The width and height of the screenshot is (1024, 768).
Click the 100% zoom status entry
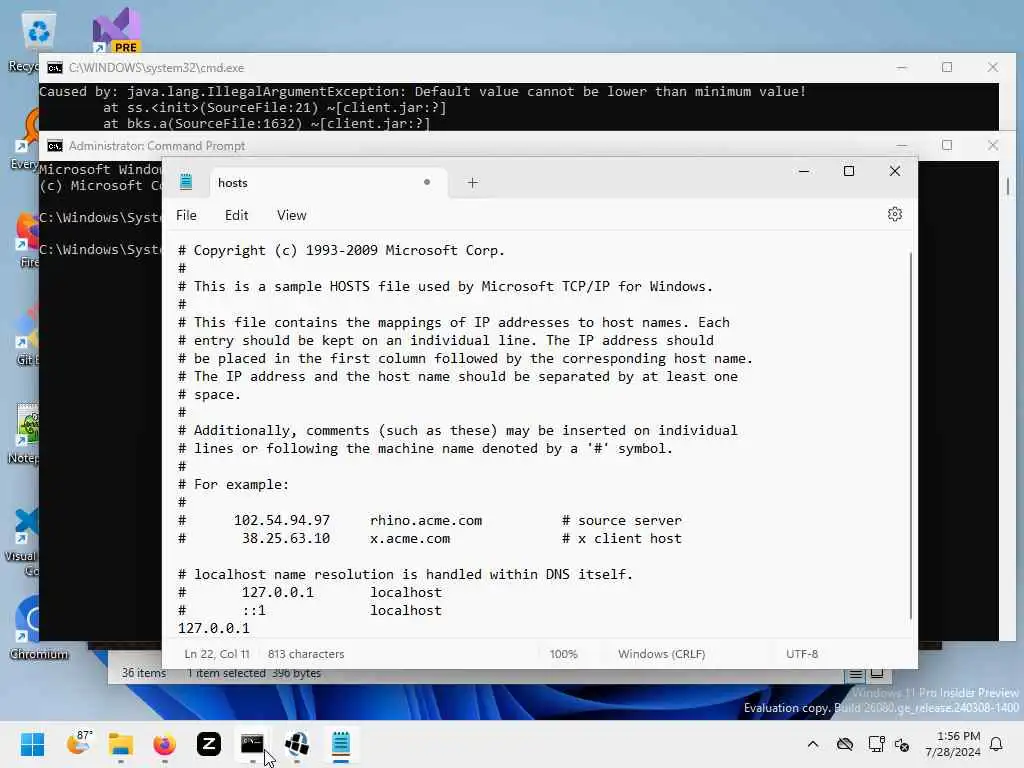[x=564, y=654]
